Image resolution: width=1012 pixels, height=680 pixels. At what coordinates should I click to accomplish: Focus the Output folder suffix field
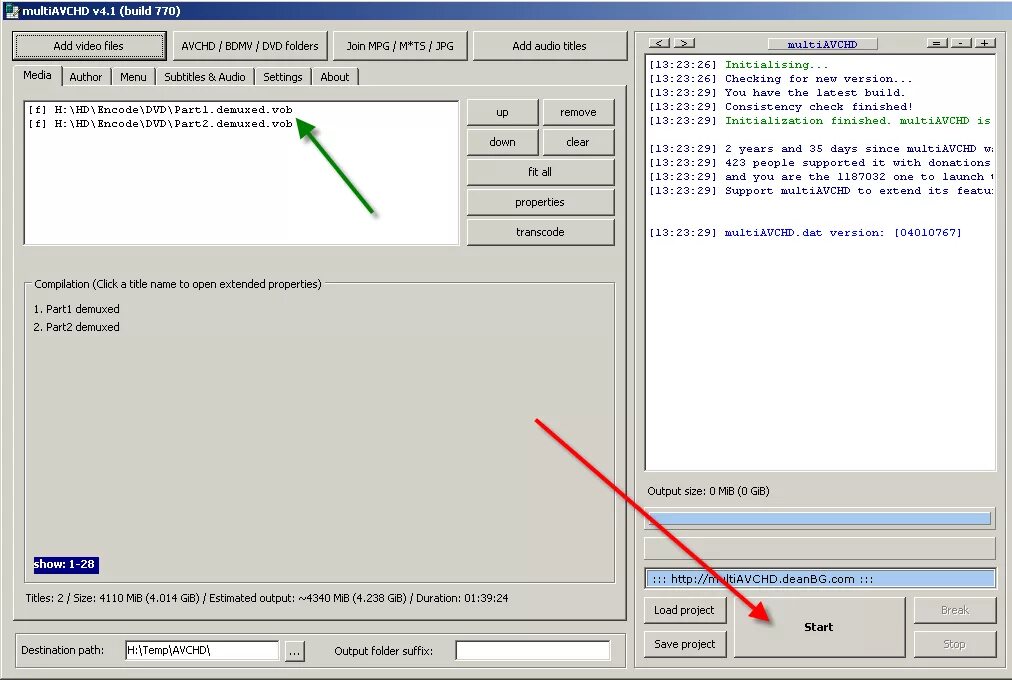point(532,650)
